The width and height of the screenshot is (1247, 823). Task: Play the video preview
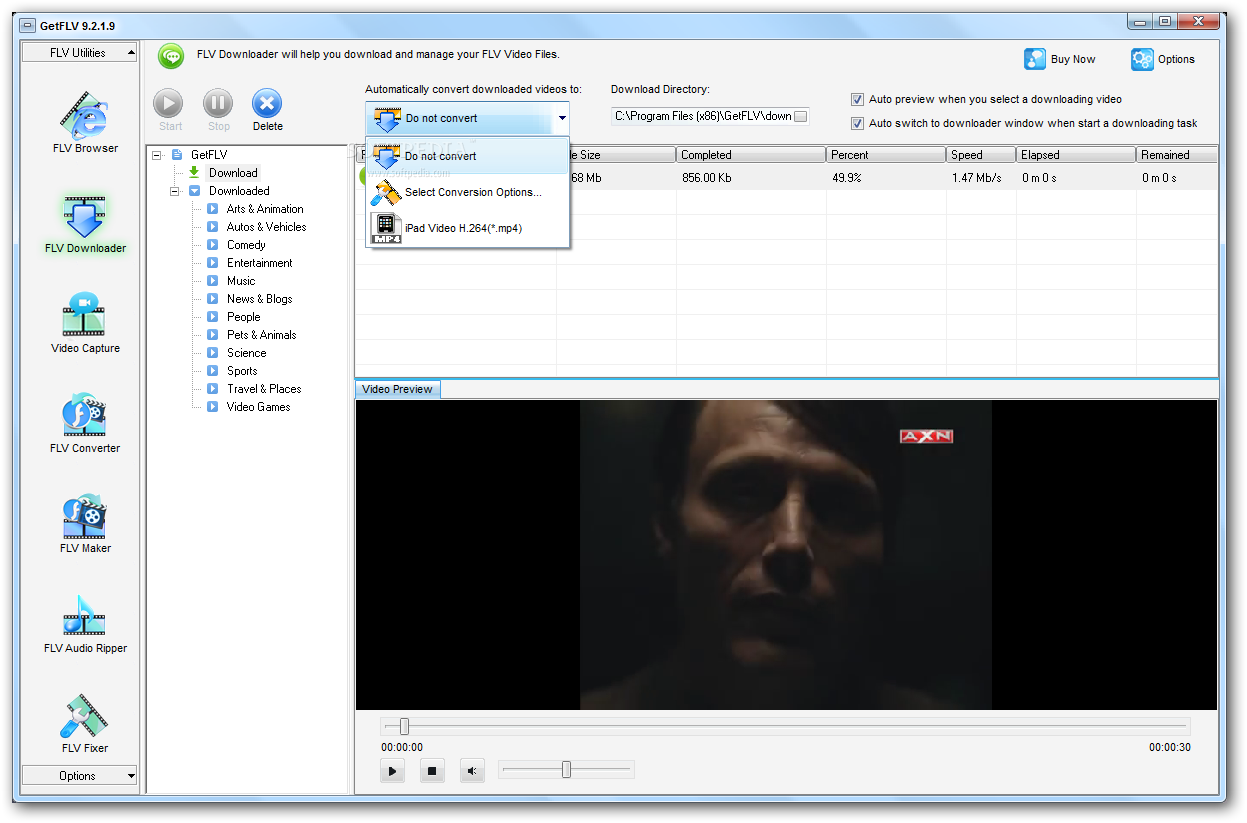click(393, 770)
